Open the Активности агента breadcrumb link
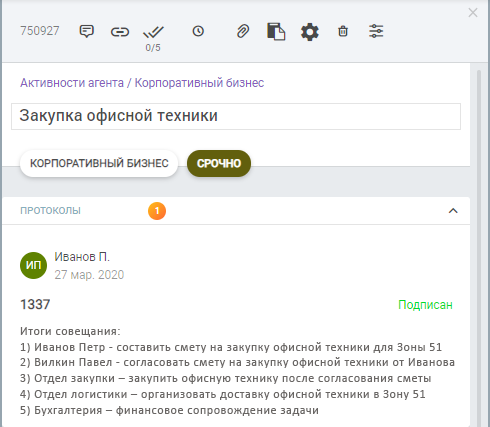 [x=72, y=83]
